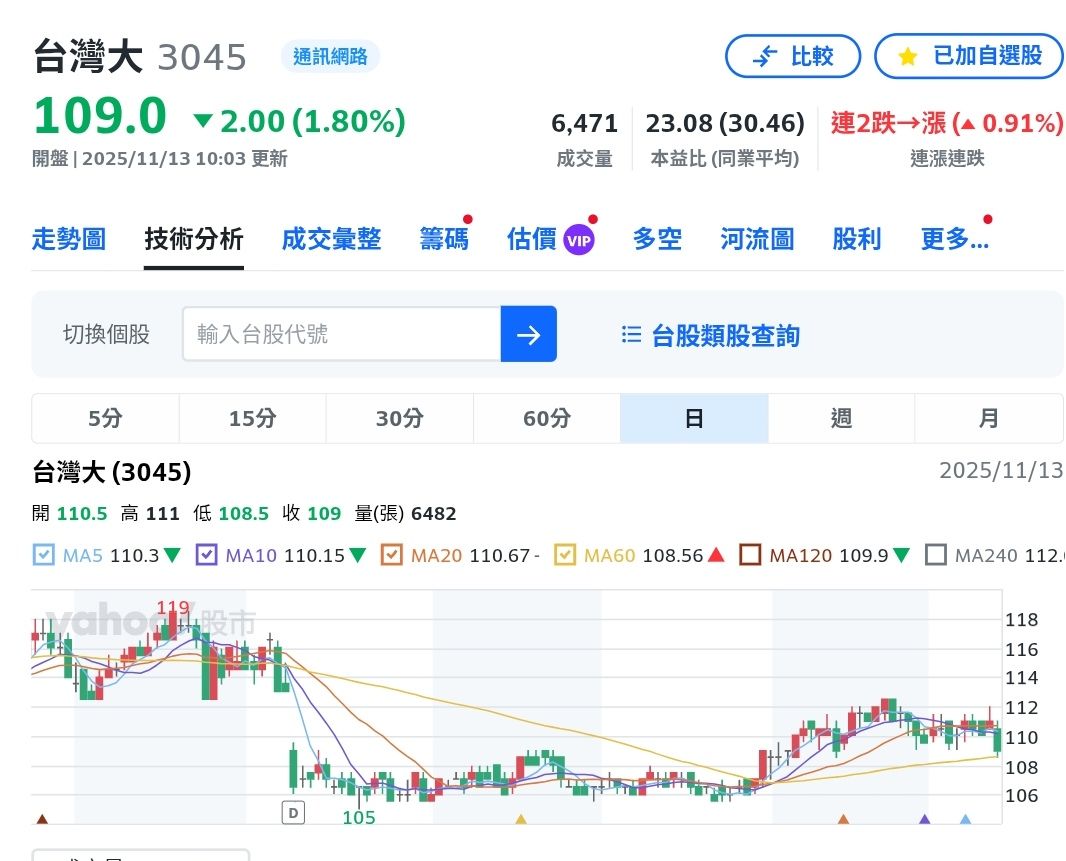The image size is (1066, 861).
Task: Click the orange triangle marker below chart
Action: [x=843, y=819]
